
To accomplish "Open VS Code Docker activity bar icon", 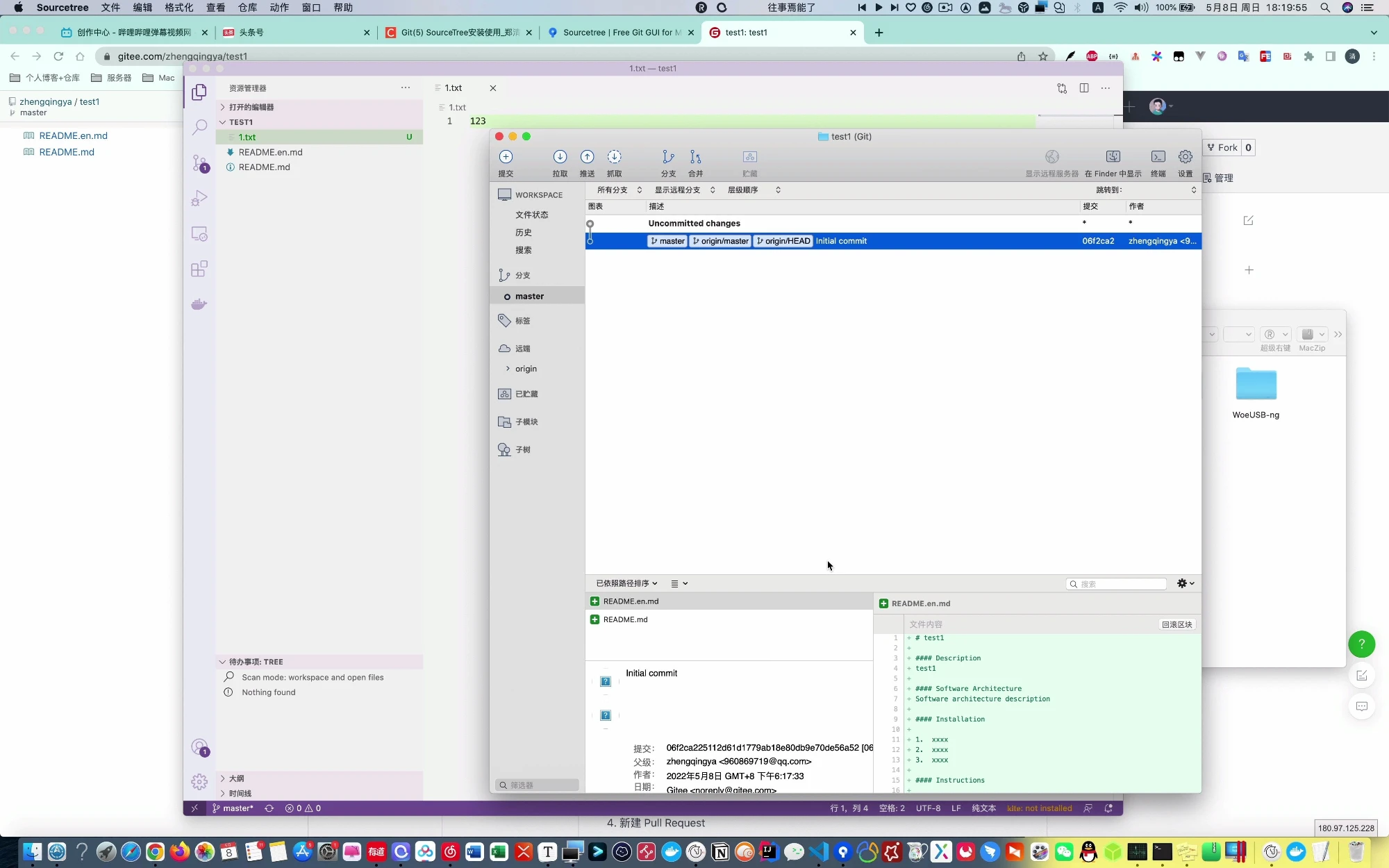I will pos(199,304).
